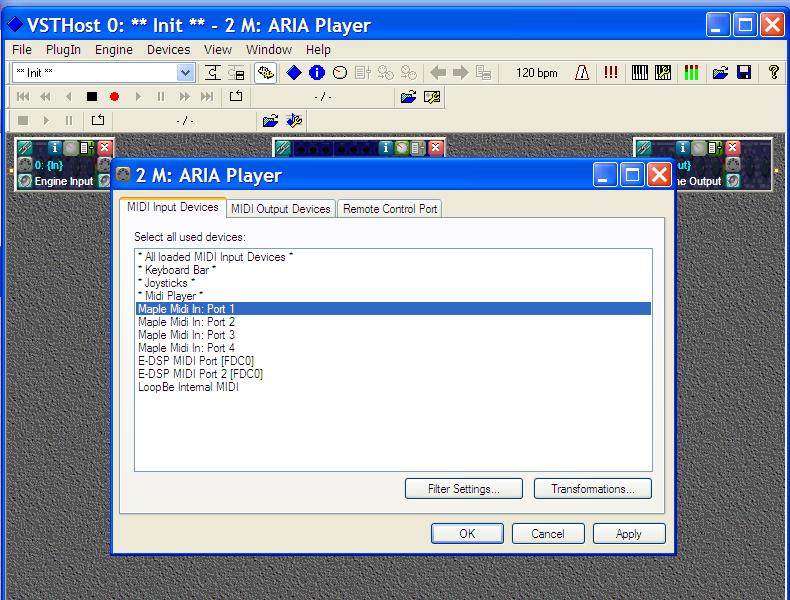Click the 120 bpm tempo display
790x600 pixels.
tap(537, 73)
